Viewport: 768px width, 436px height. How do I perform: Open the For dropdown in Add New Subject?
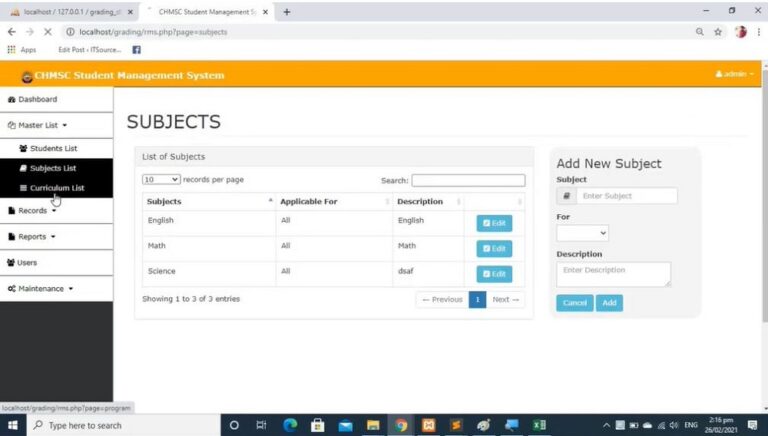(582, 233)
